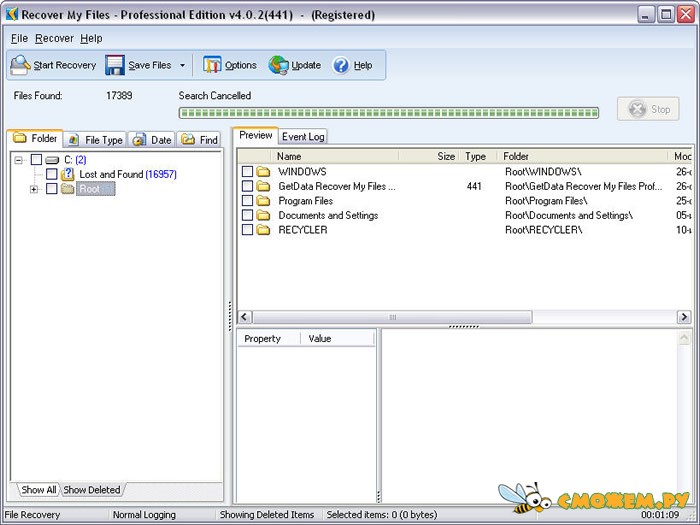Click the GetData Recover My Files folder icon
This screenshot has height=525, width=700.
tap(263, 186)
